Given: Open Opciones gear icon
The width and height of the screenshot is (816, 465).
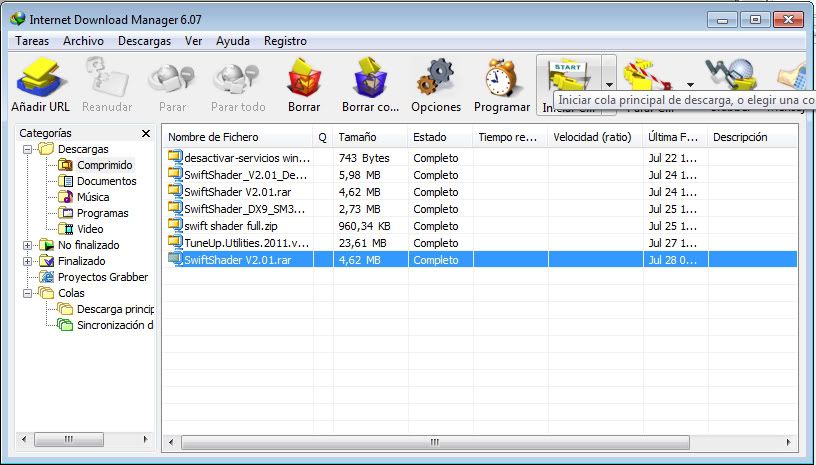Looking at the screenshot, I should [436, 78].
